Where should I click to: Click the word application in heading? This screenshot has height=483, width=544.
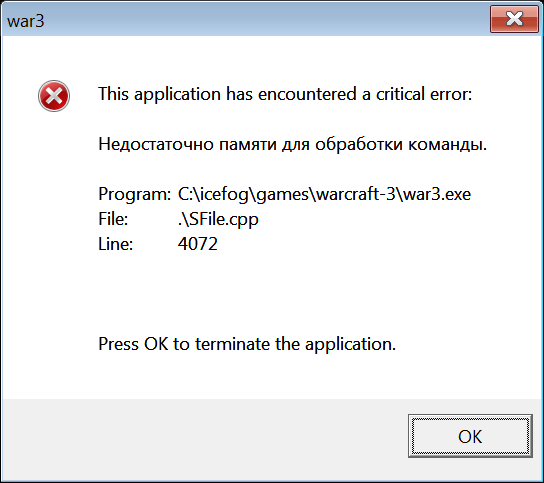pyautogui.click(x=177, y=94)
